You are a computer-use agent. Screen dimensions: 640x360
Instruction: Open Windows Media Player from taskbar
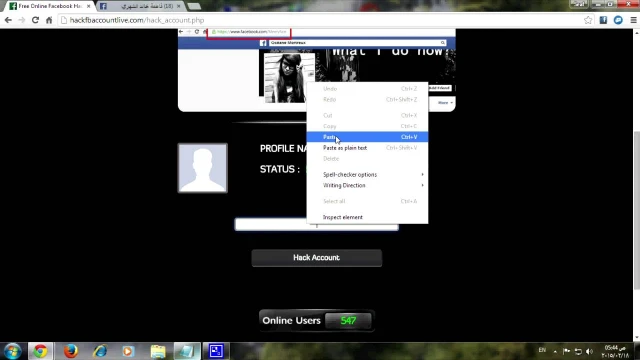[x=128, y=351]
